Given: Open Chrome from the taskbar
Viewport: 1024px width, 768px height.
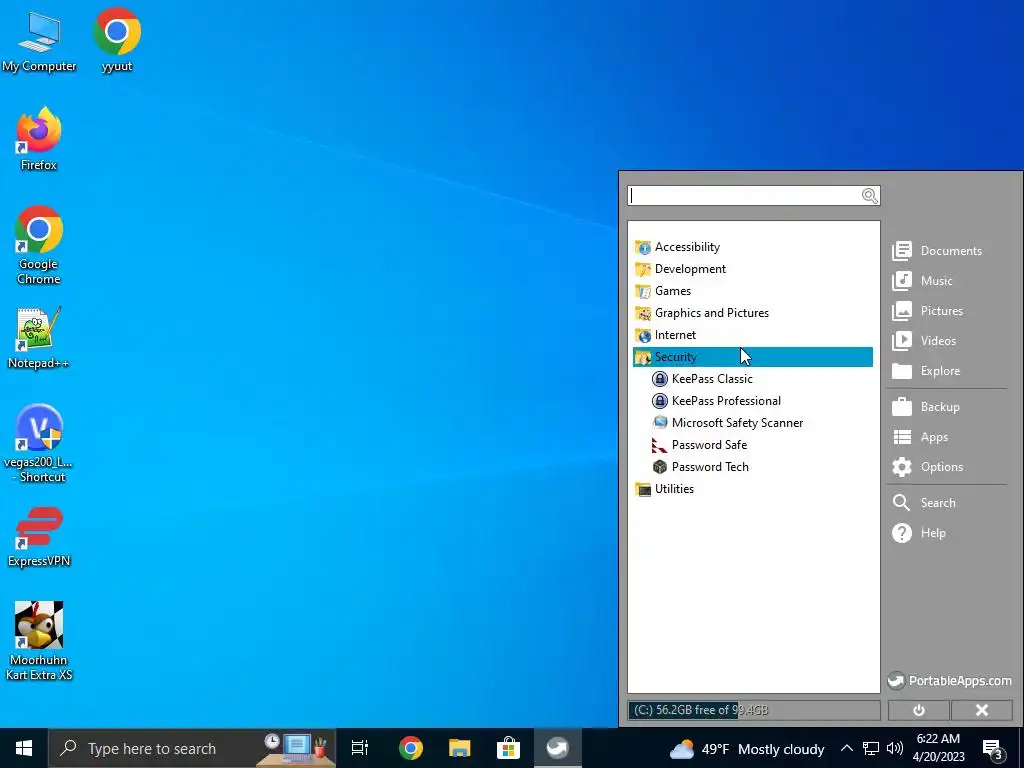Looking at the screenshot, I should (x=411, y=748).
